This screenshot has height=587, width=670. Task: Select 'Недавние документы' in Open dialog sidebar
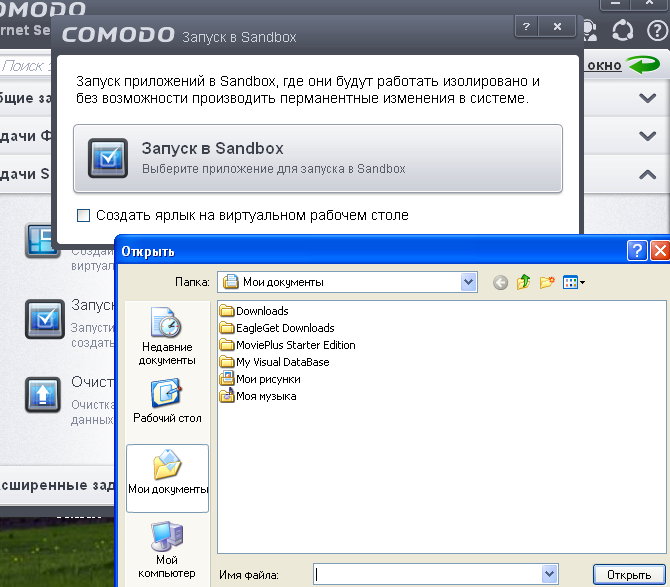click(167, 336)
